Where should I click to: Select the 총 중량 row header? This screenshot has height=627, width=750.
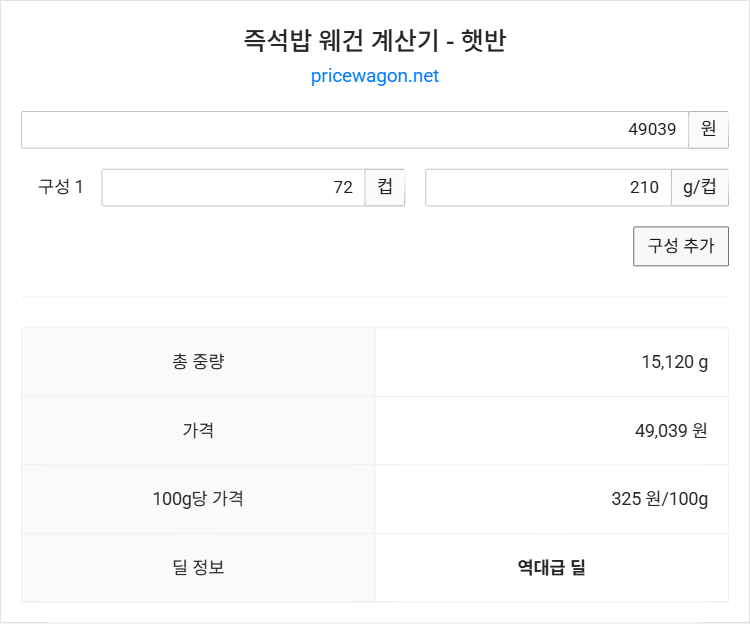[198, 362]
